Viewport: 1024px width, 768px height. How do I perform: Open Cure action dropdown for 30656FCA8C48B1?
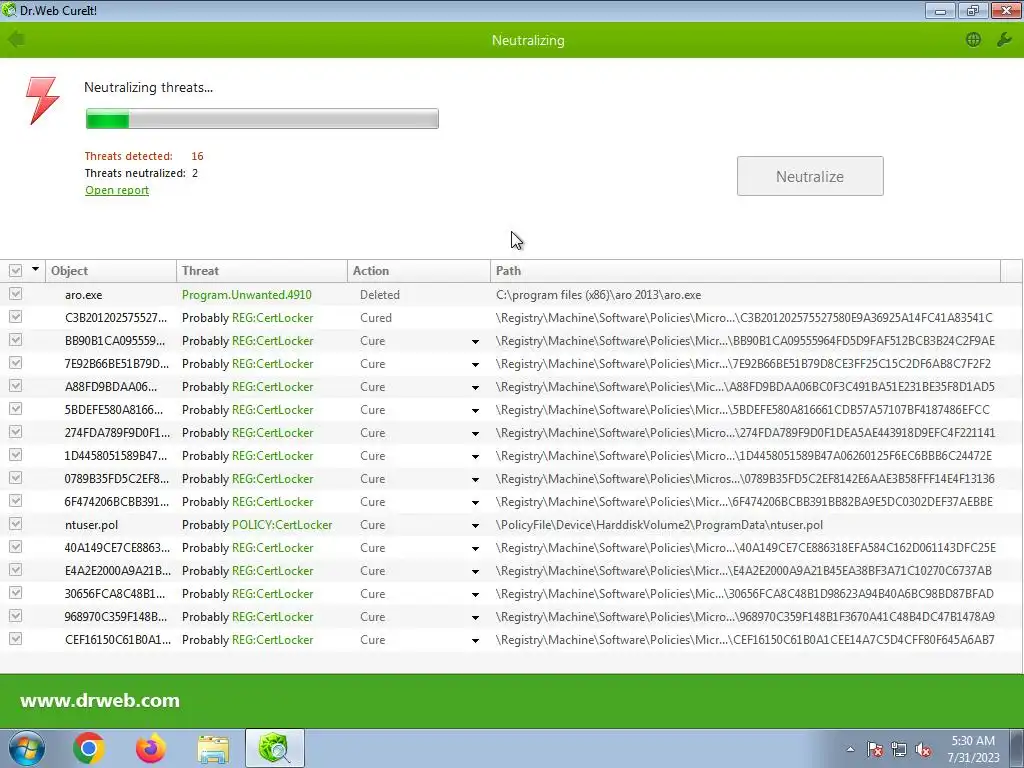(475, 595)
